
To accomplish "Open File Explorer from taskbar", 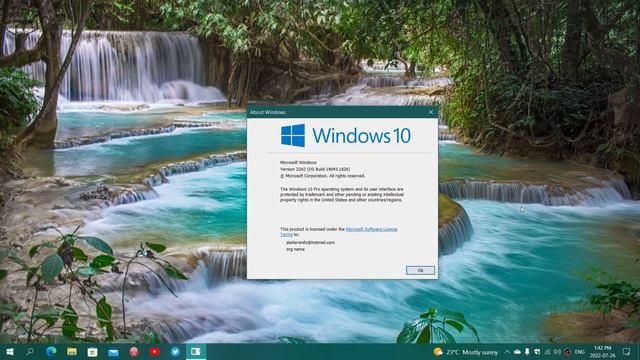I will pos(72,352).
